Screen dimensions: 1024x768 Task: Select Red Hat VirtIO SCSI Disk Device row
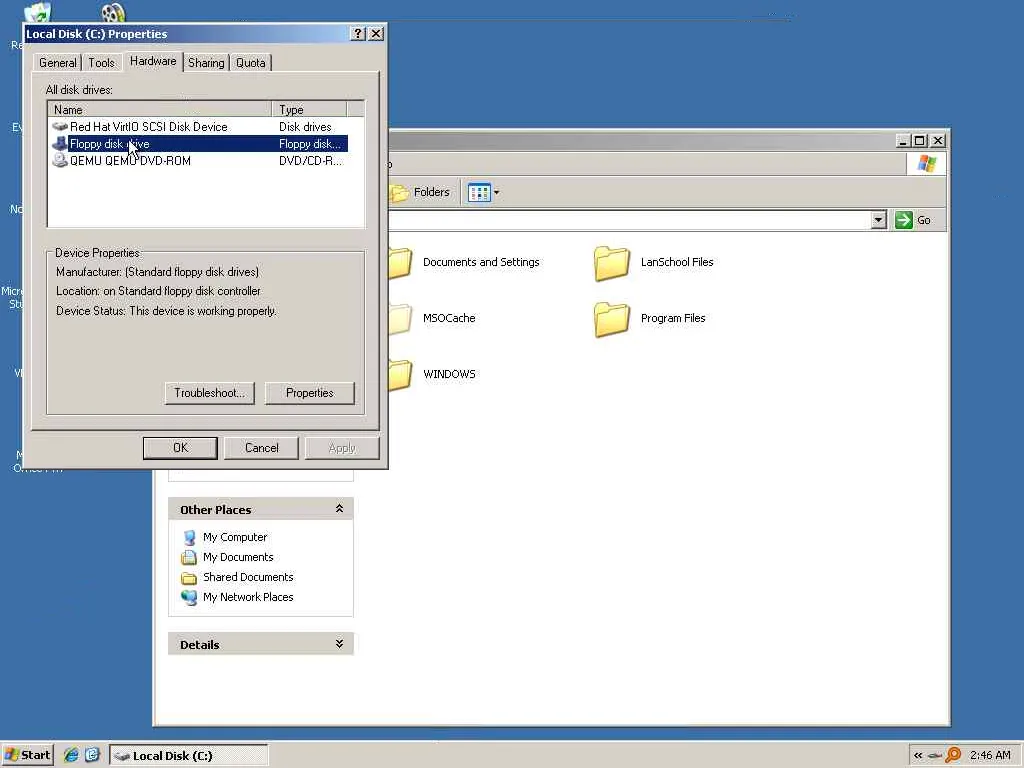(199, 127)
